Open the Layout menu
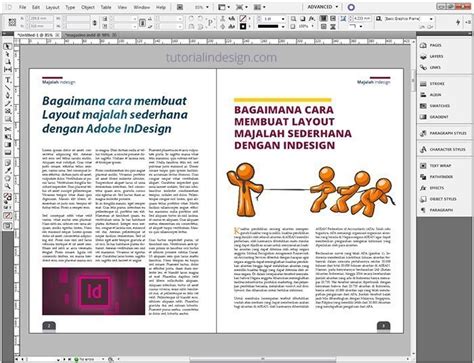The image size is (474, 363). [52, 7]
